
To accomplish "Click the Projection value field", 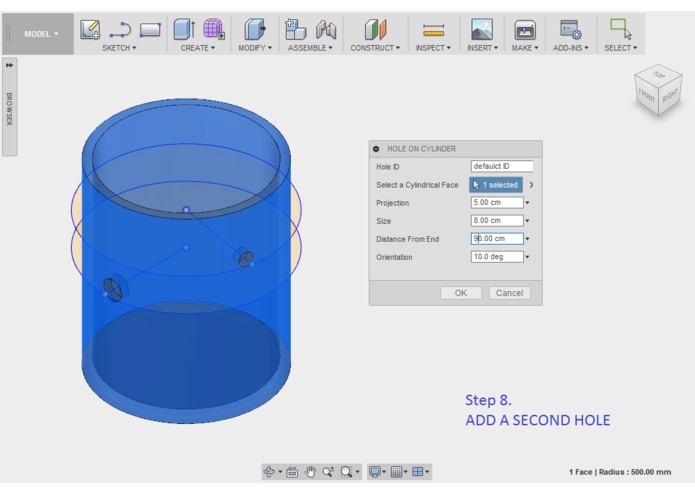I will (x=497, y=202).
